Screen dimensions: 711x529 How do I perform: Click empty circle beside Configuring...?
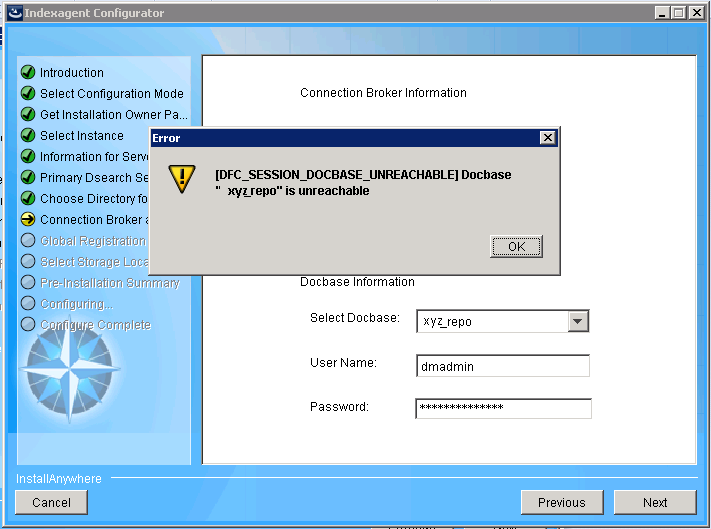point(28,303)
